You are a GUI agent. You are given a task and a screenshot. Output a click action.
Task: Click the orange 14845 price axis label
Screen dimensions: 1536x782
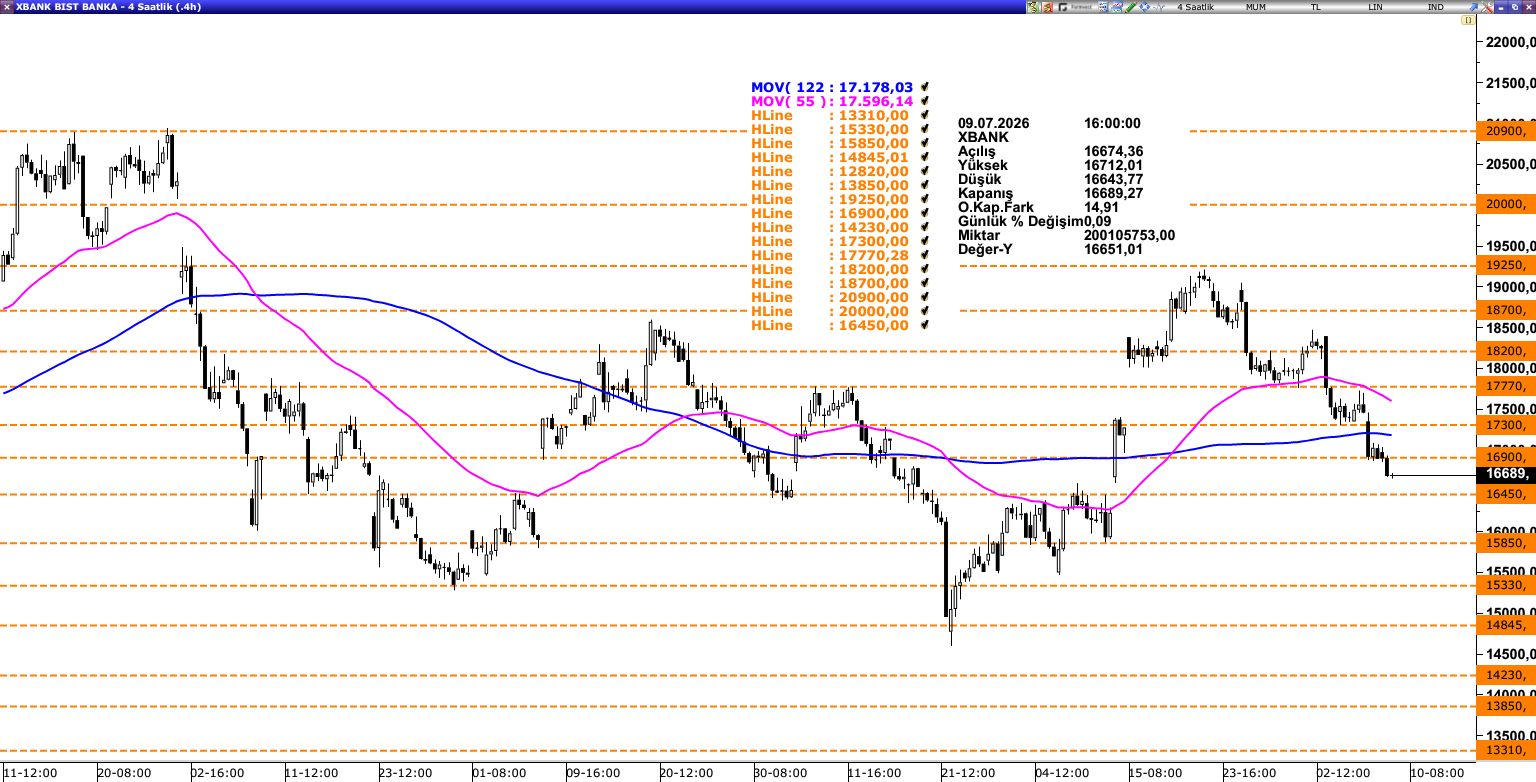(1506, 625)
